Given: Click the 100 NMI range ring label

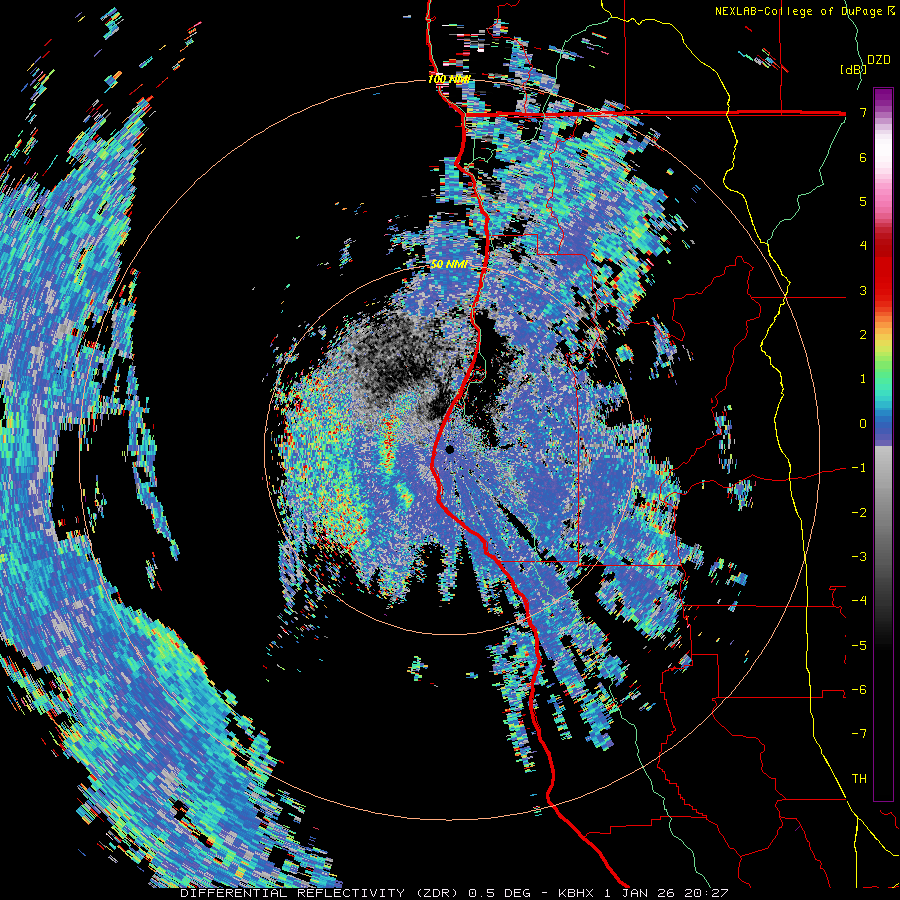Looking at the screenshot, I should coord(449,79).
